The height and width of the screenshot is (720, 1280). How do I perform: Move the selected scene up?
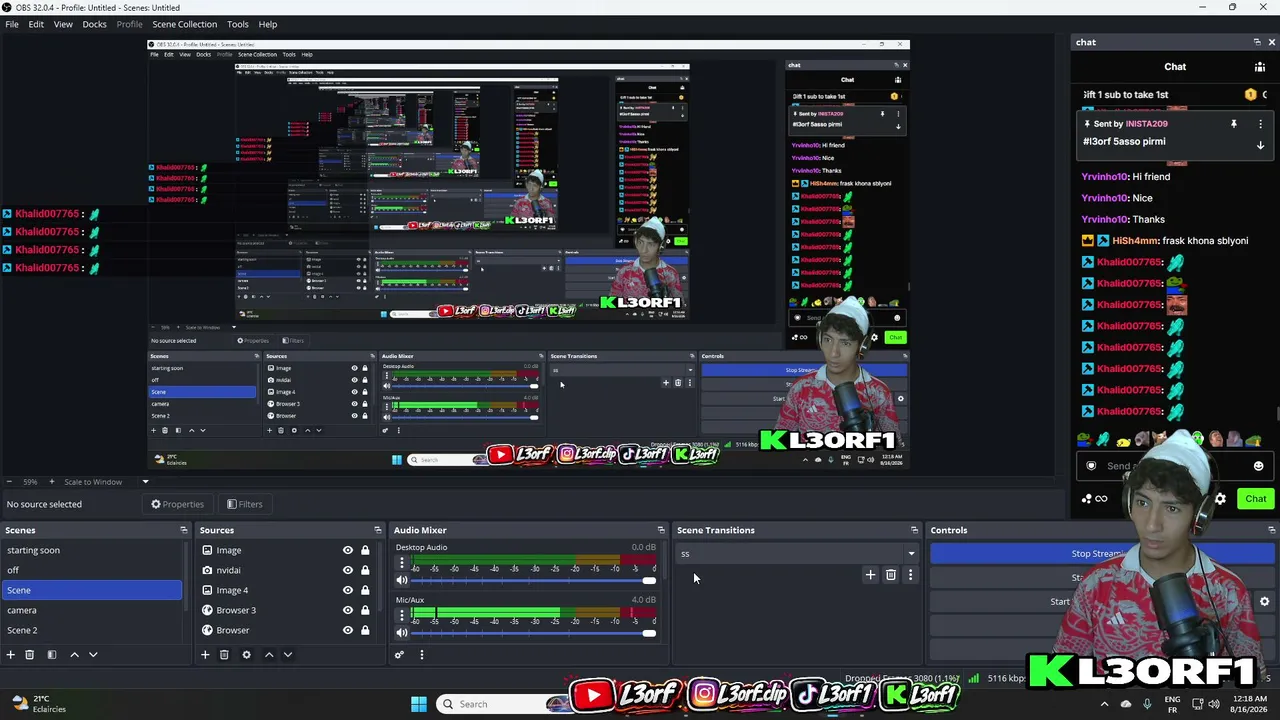pyautogui.click(x=74, y=655)
